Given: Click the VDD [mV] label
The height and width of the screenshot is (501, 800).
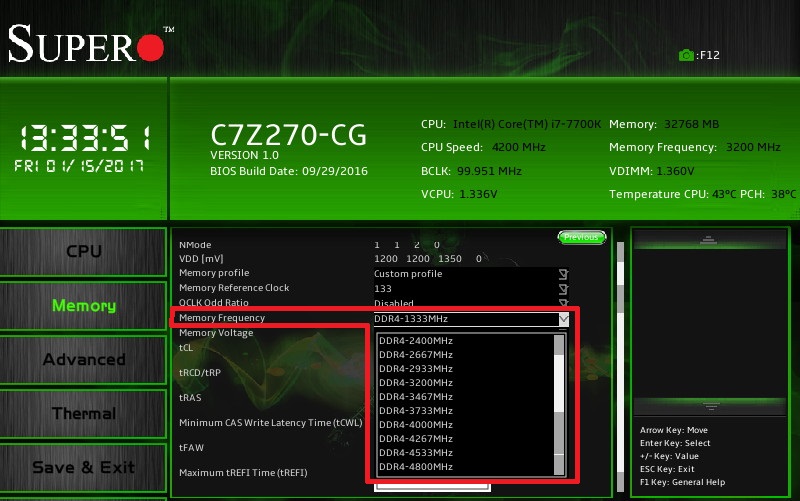Looking at the screenshot, I should coord(201,259).
